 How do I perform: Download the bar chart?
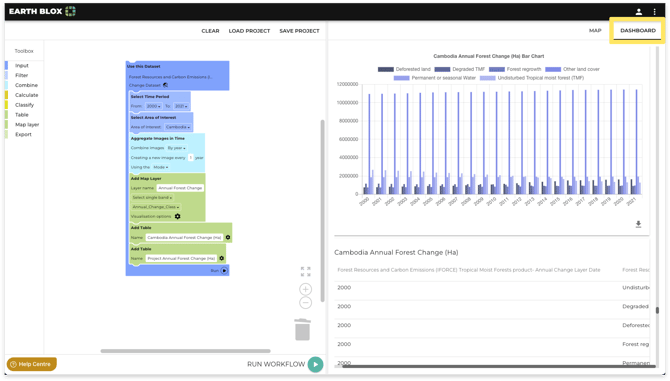(638, 224)
